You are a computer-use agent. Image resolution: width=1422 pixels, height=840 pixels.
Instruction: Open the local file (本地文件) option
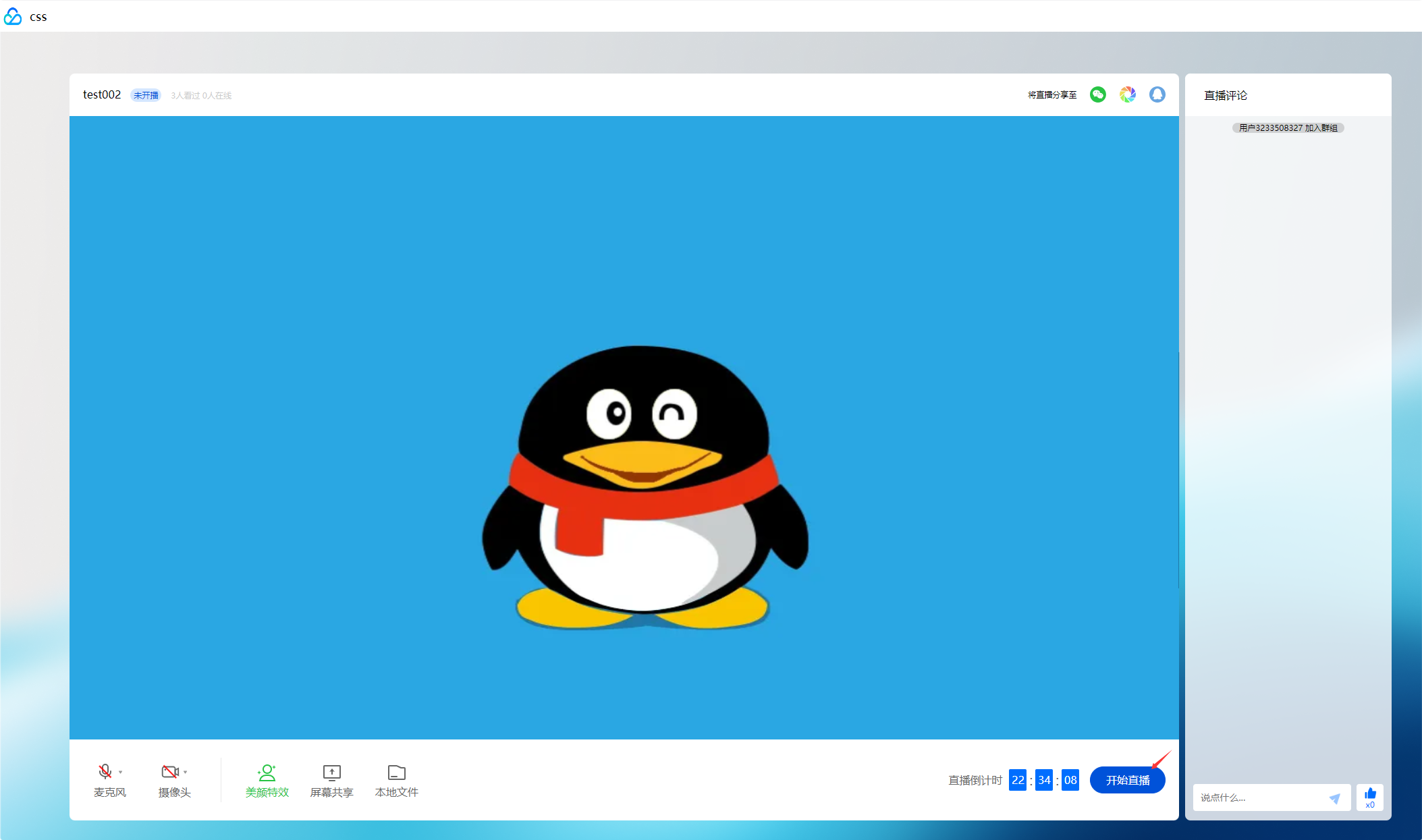[x=397, y=781]
